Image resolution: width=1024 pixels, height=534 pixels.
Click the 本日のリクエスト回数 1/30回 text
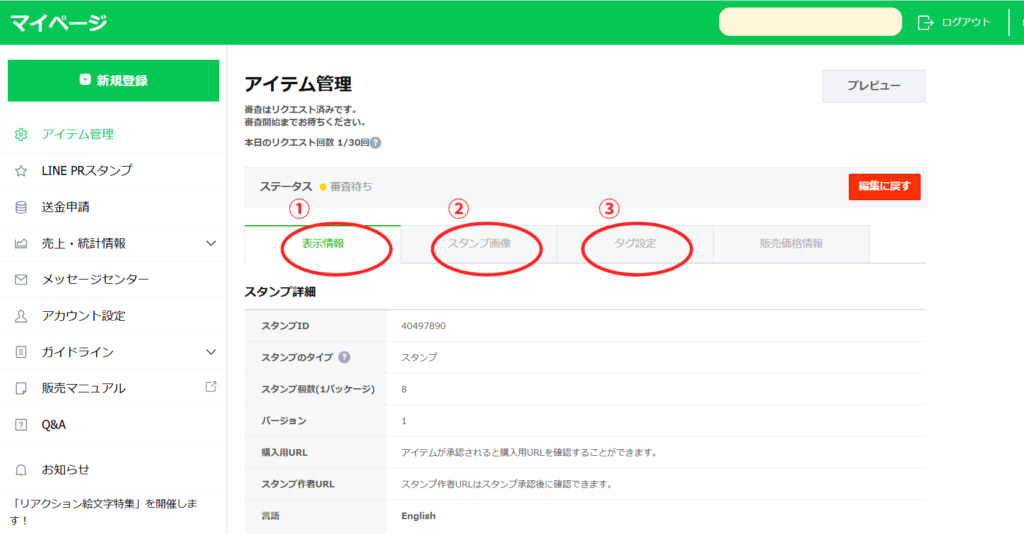point(307,142)
